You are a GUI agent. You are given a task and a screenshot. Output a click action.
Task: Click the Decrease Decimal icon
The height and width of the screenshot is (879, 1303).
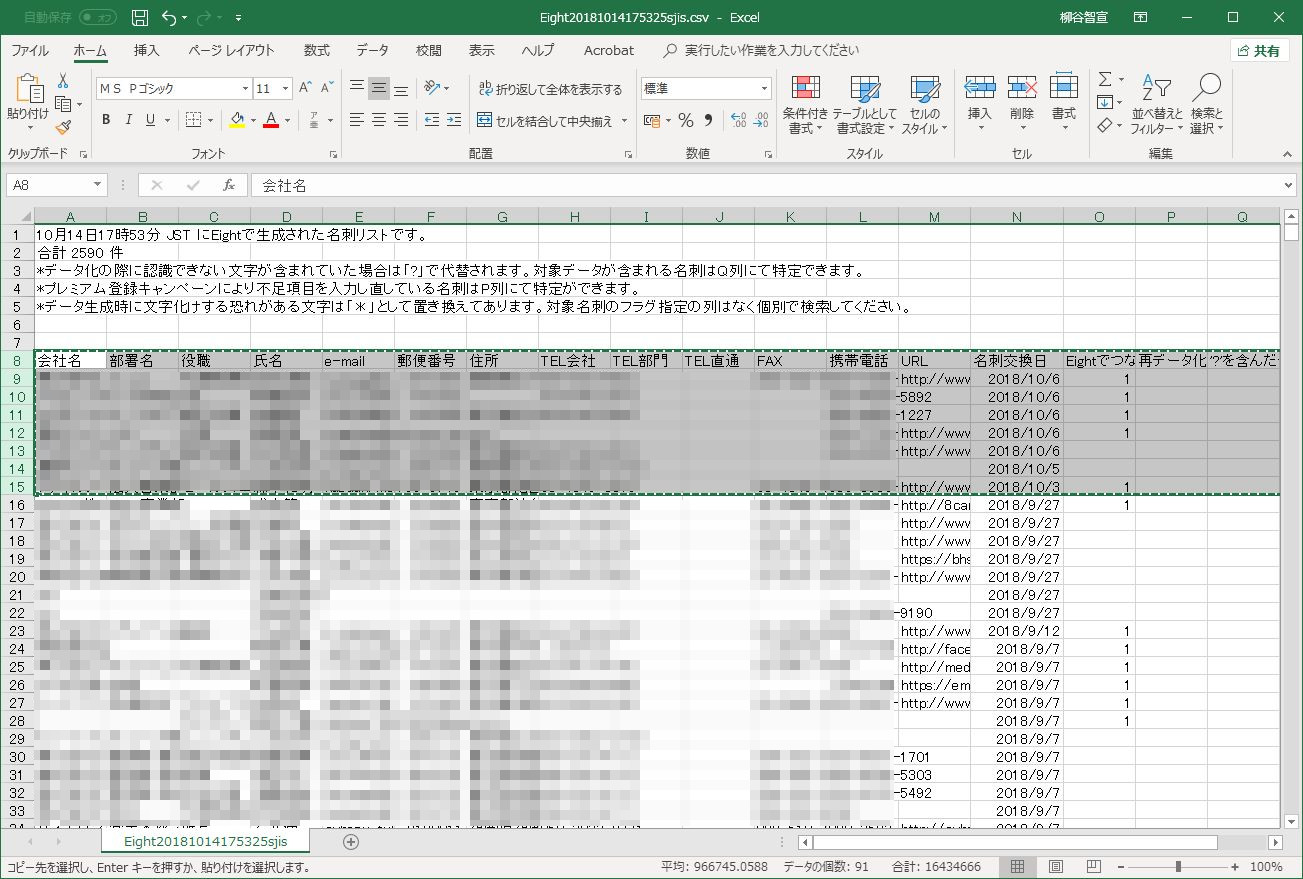[761, 120]
